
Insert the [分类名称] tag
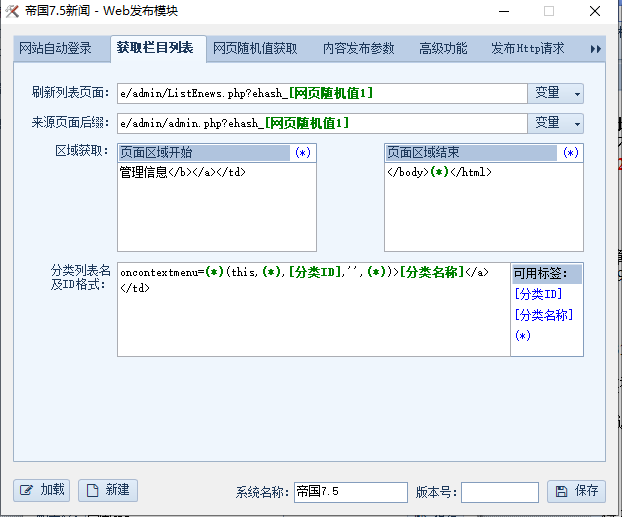543,315
